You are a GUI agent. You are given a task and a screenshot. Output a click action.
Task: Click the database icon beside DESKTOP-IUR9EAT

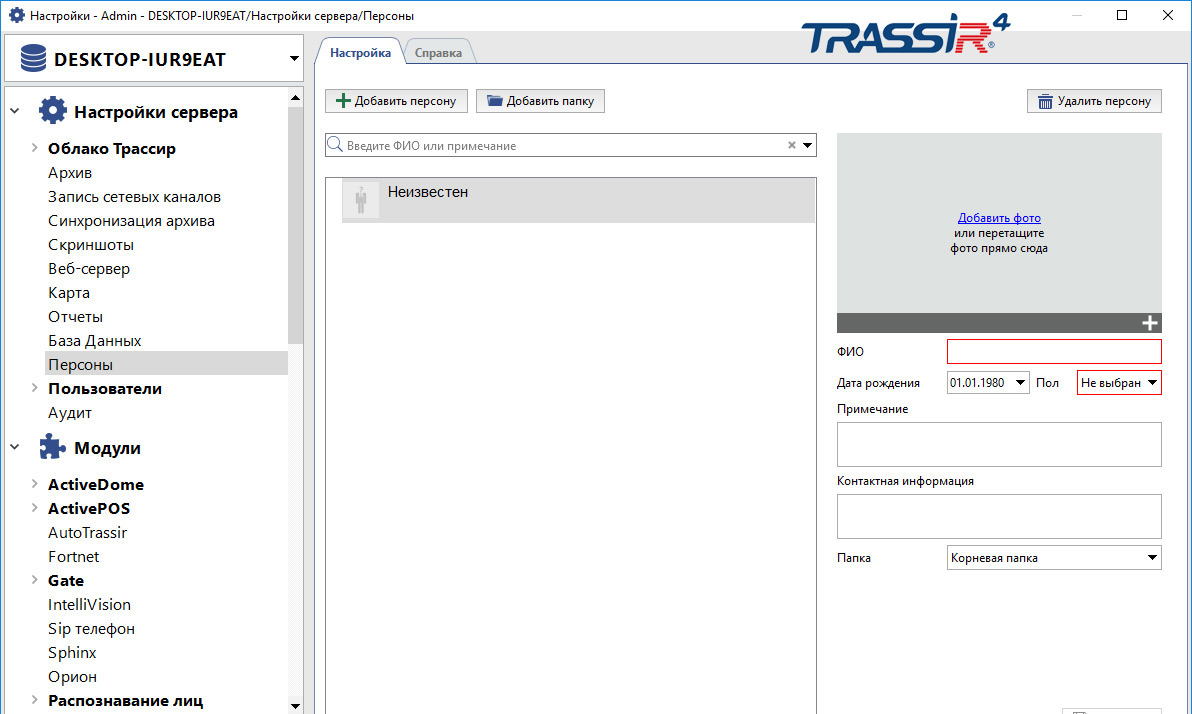click(x=32, y=58)
